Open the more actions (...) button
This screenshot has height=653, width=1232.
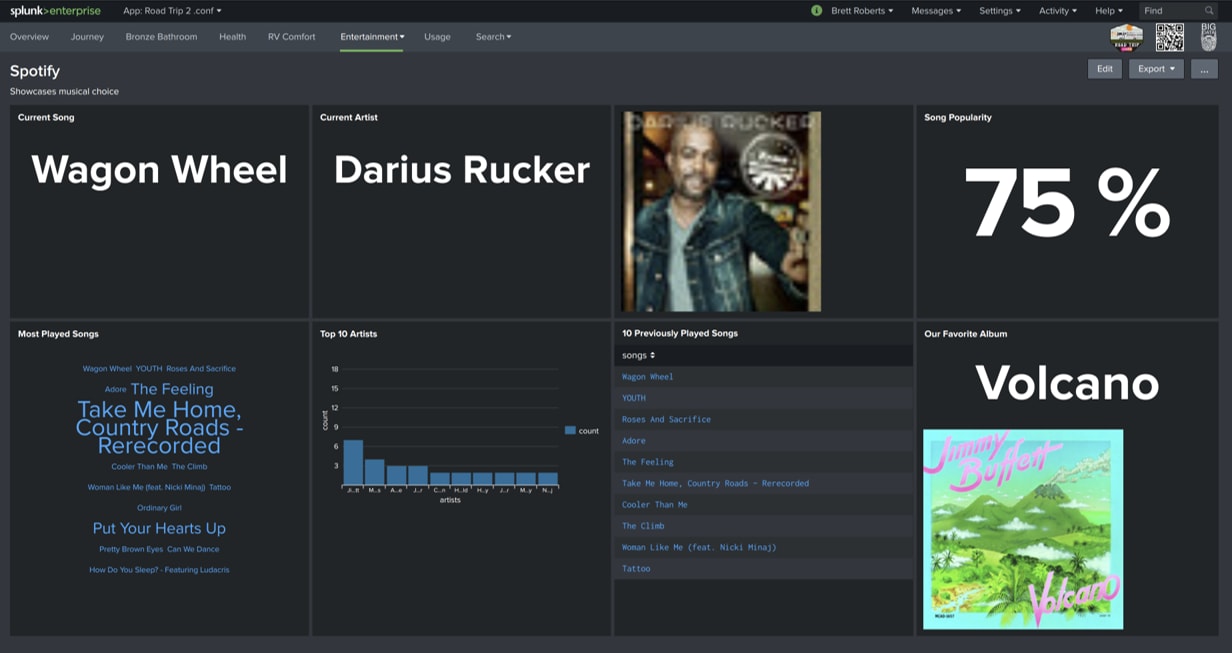coord(1204,69)
